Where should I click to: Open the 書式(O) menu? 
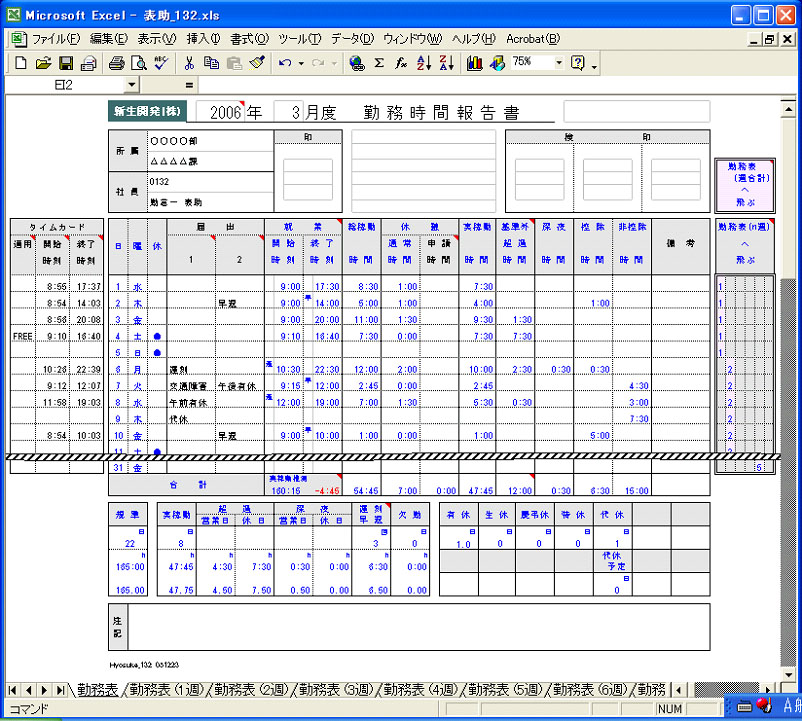click(x=249, y=39)
